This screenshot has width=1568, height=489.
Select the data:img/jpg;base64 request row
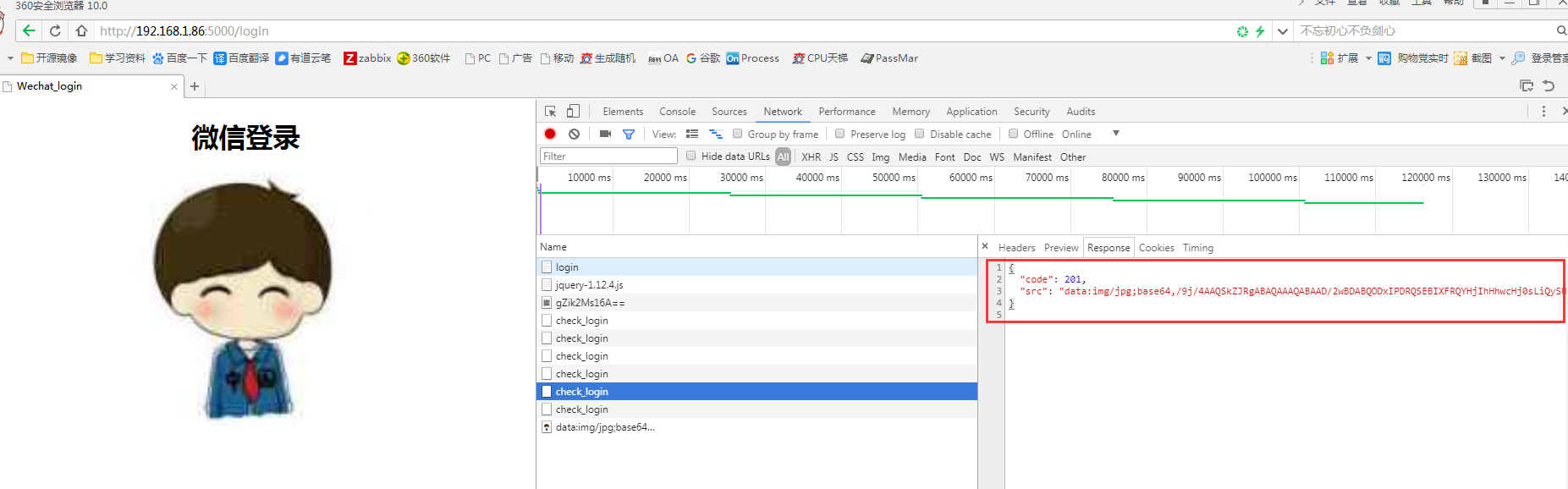click(x=756, y=427)
